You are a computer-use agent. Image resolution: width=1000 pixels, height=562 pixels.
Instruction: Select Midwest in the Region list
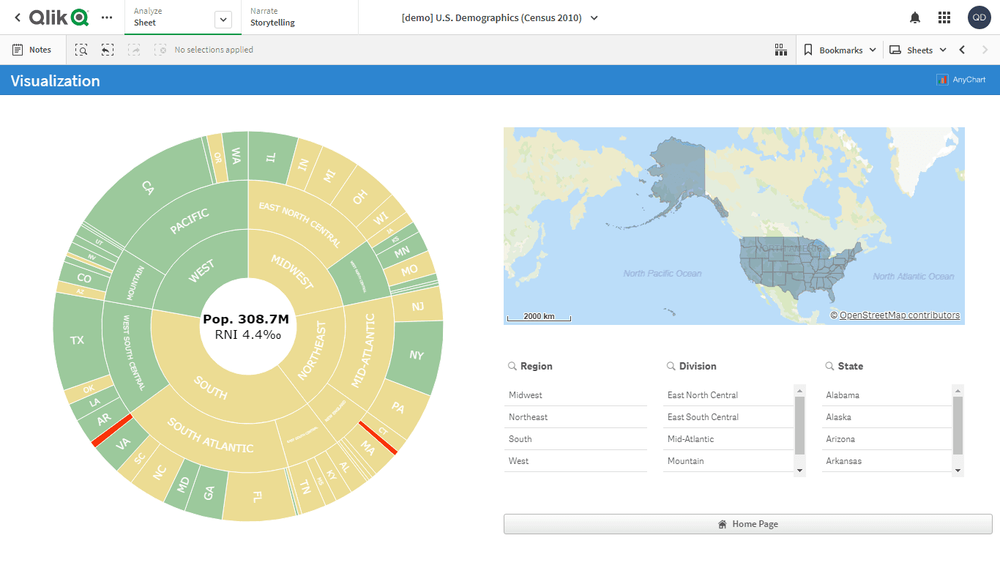526,395
